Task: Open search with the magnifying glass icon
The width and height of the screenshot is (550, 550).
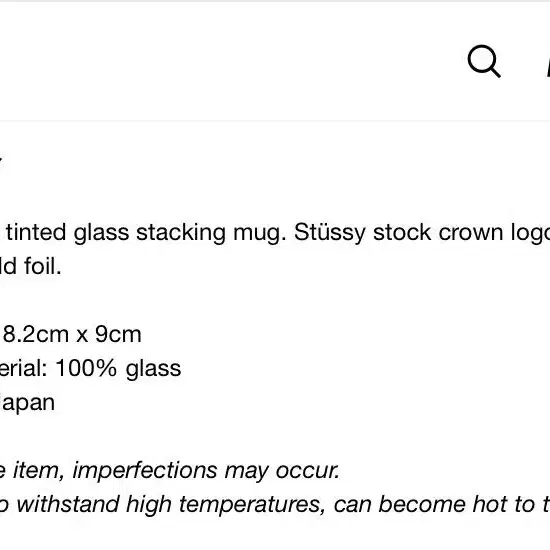Action: point(484,61)
